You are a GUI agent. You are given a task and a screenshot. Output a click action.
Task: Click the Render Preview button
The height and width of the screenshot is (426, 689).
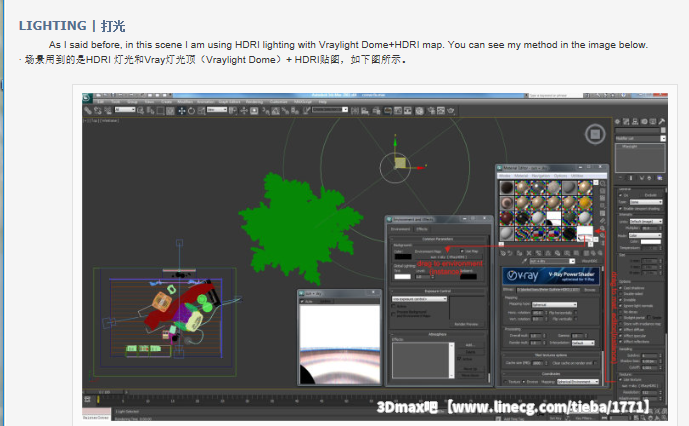[x=466, y=324]
